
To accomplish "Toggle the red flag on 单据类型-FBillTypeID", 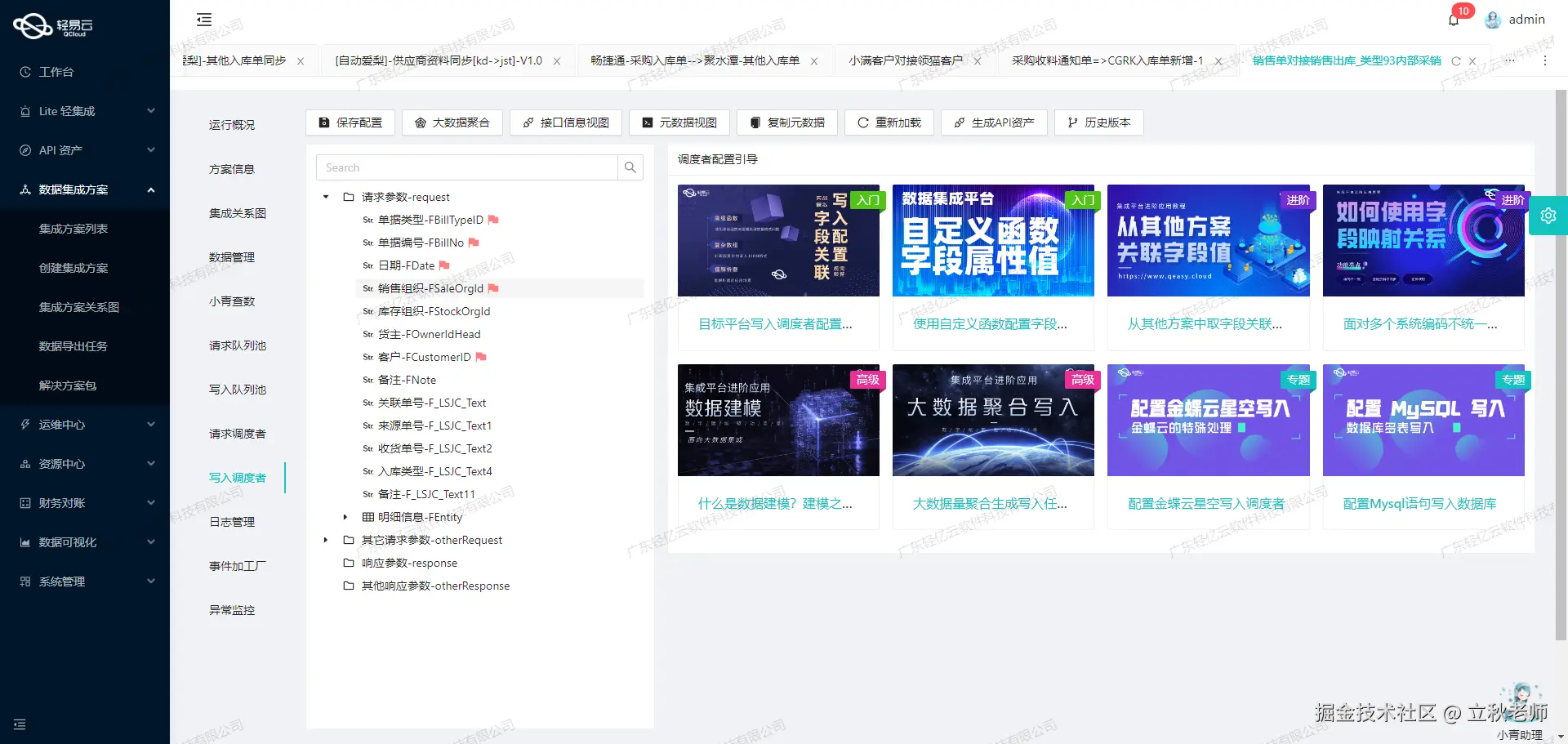I will (x=494, y=219).
